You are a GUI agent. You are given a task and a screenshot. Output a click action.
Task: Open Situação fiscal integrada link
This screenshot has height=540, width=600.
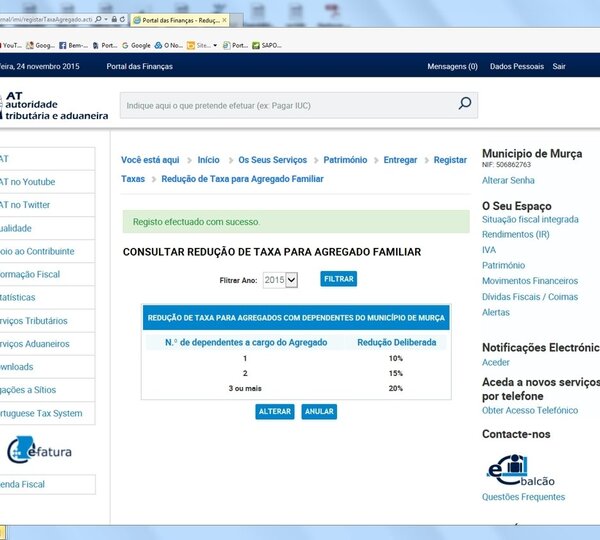point(529,219)
